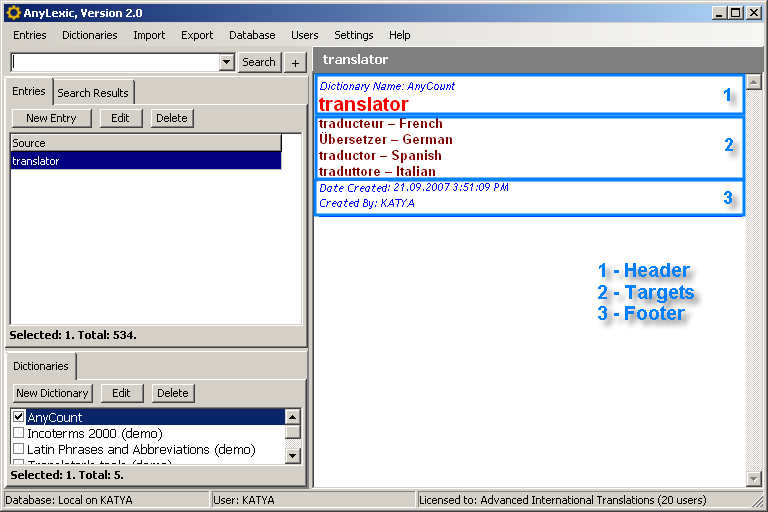This screenshot has height=512, width=768.
Task: Click User: KATYA status bar entry
Action: click(313, 500)
